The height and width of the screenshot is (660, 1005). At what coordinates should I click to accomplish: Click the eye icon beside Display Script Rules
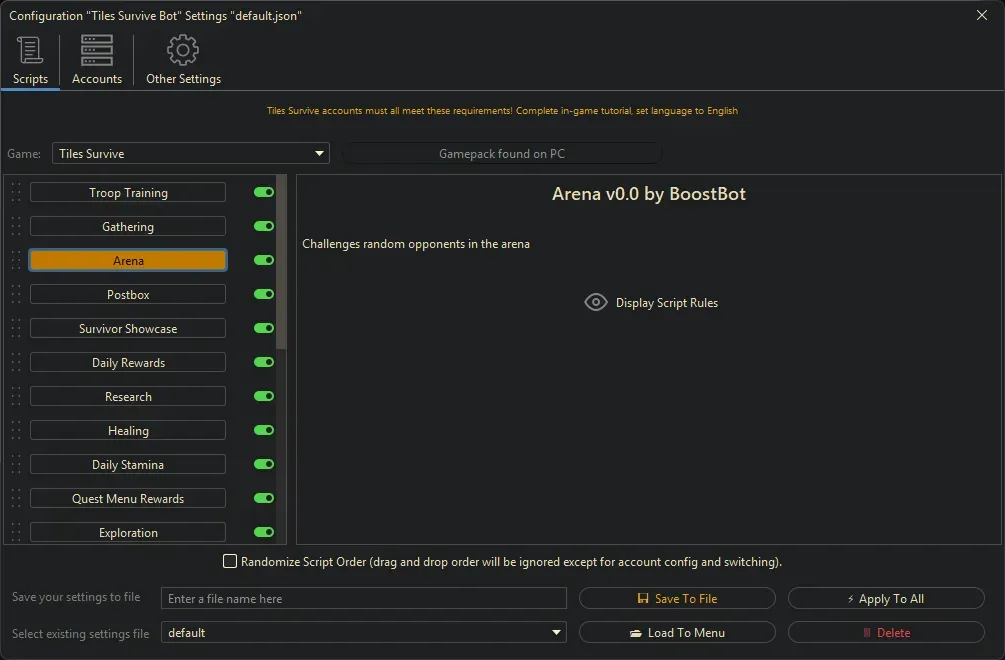(x=596, y=302)
